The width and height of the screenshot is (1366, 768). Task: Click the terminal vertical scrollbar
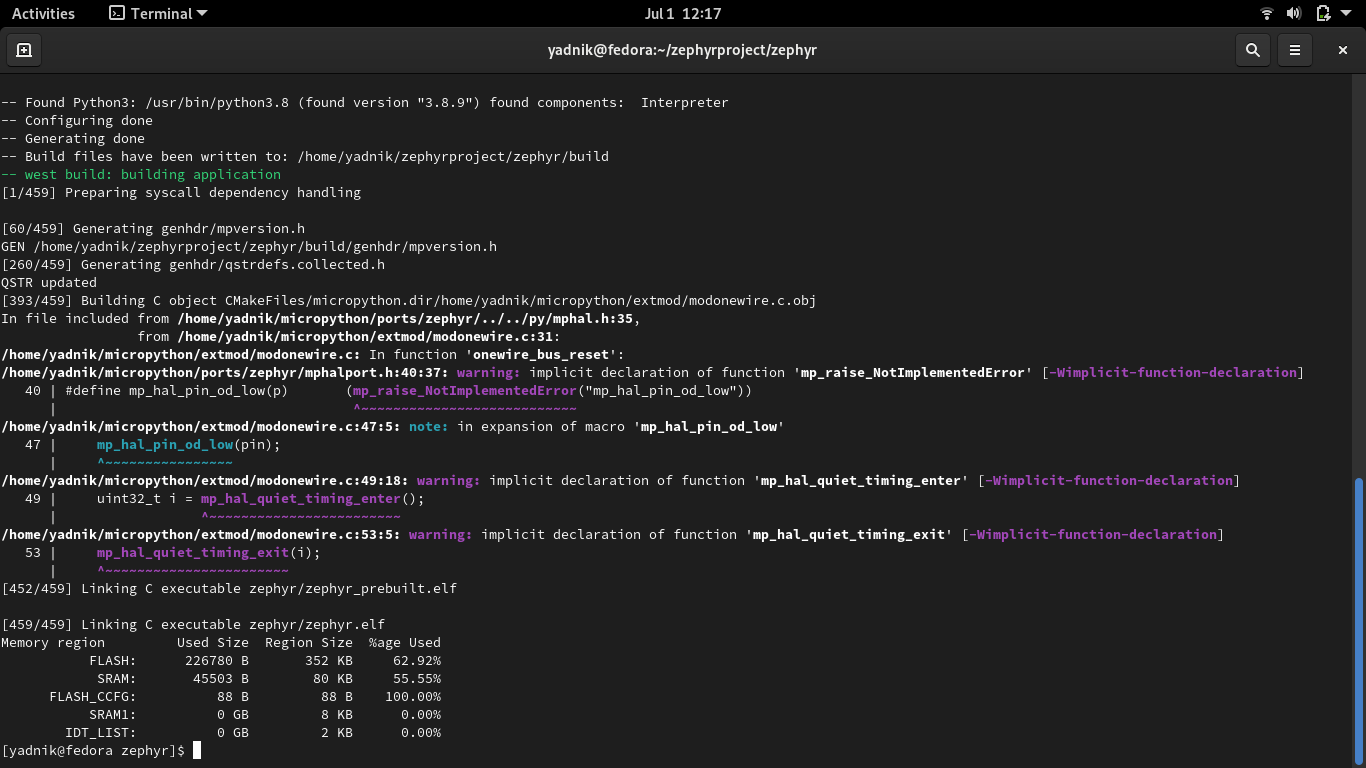coord(1358,620)
